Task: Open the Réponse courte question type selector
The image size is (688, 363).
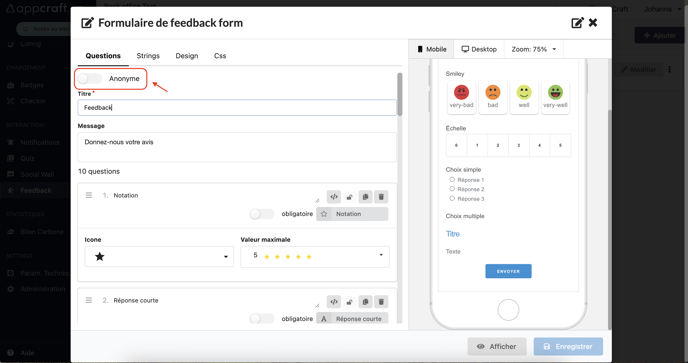Action: pos(352,319)
